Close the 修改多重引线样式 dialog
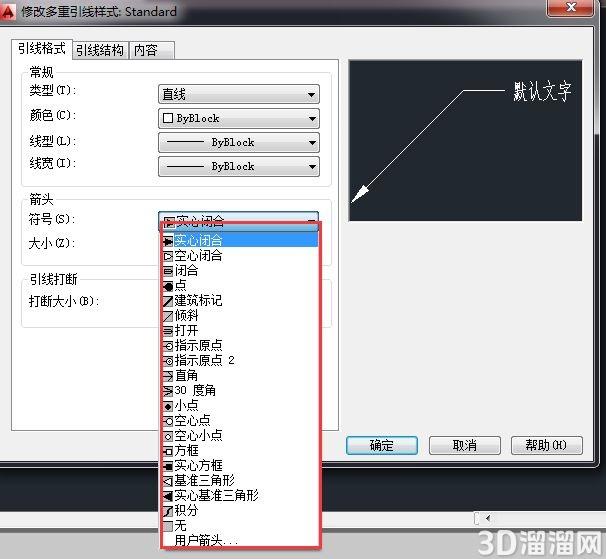This screenshot has height=559, width=606. [x=570, y=8]
